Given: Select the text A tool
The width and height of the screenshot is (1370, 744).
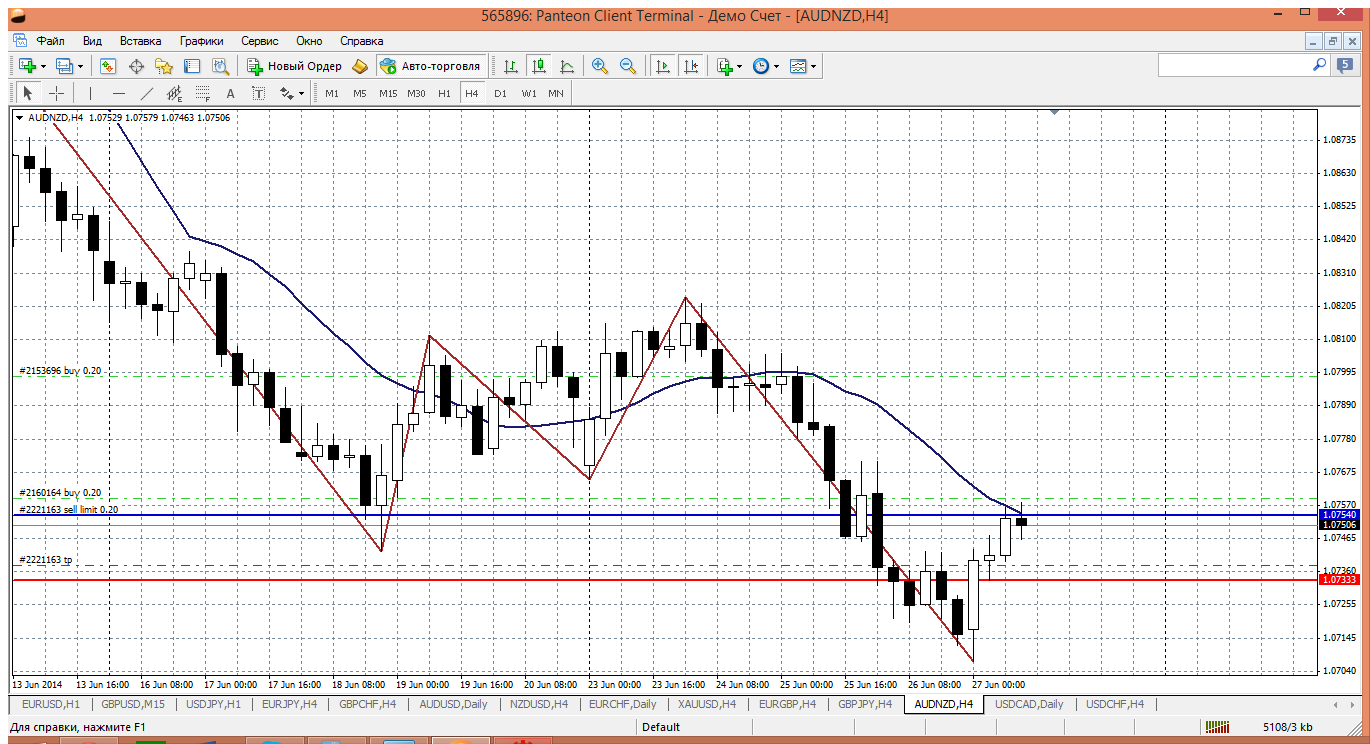Looking at the screenshot, I should 230,93.
